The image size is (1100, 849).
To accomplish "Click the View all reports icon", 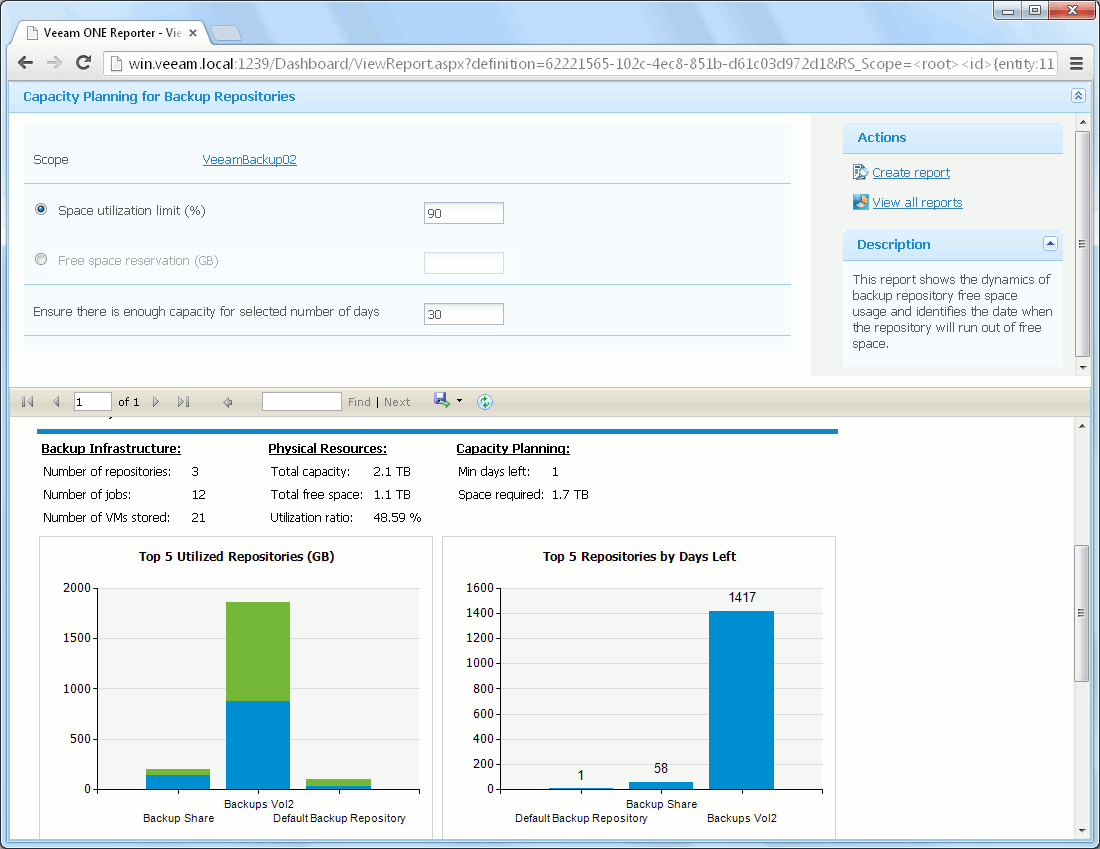I will click(860, 202).
